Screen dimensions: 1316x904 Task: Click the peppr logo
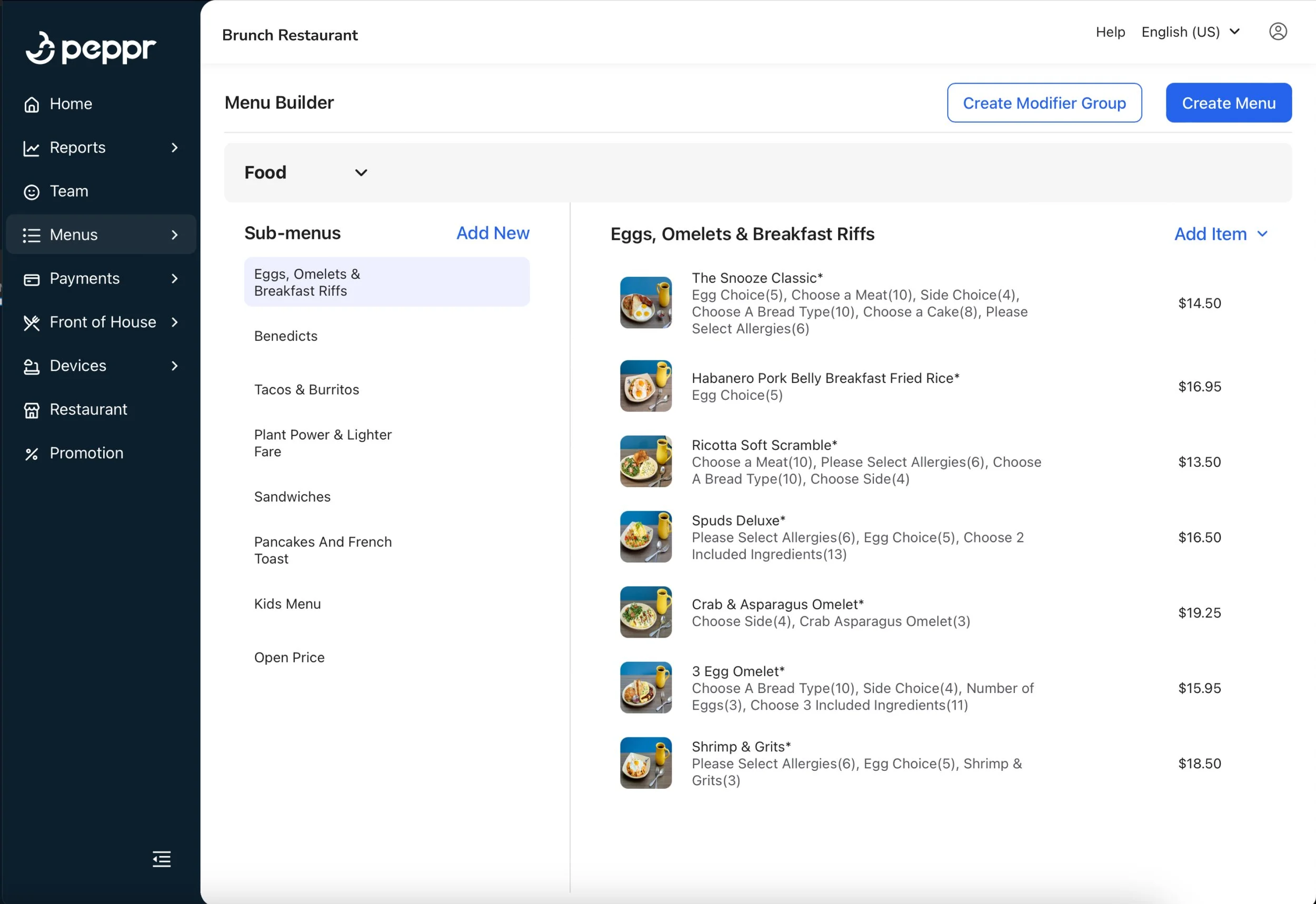coord(91,49)
